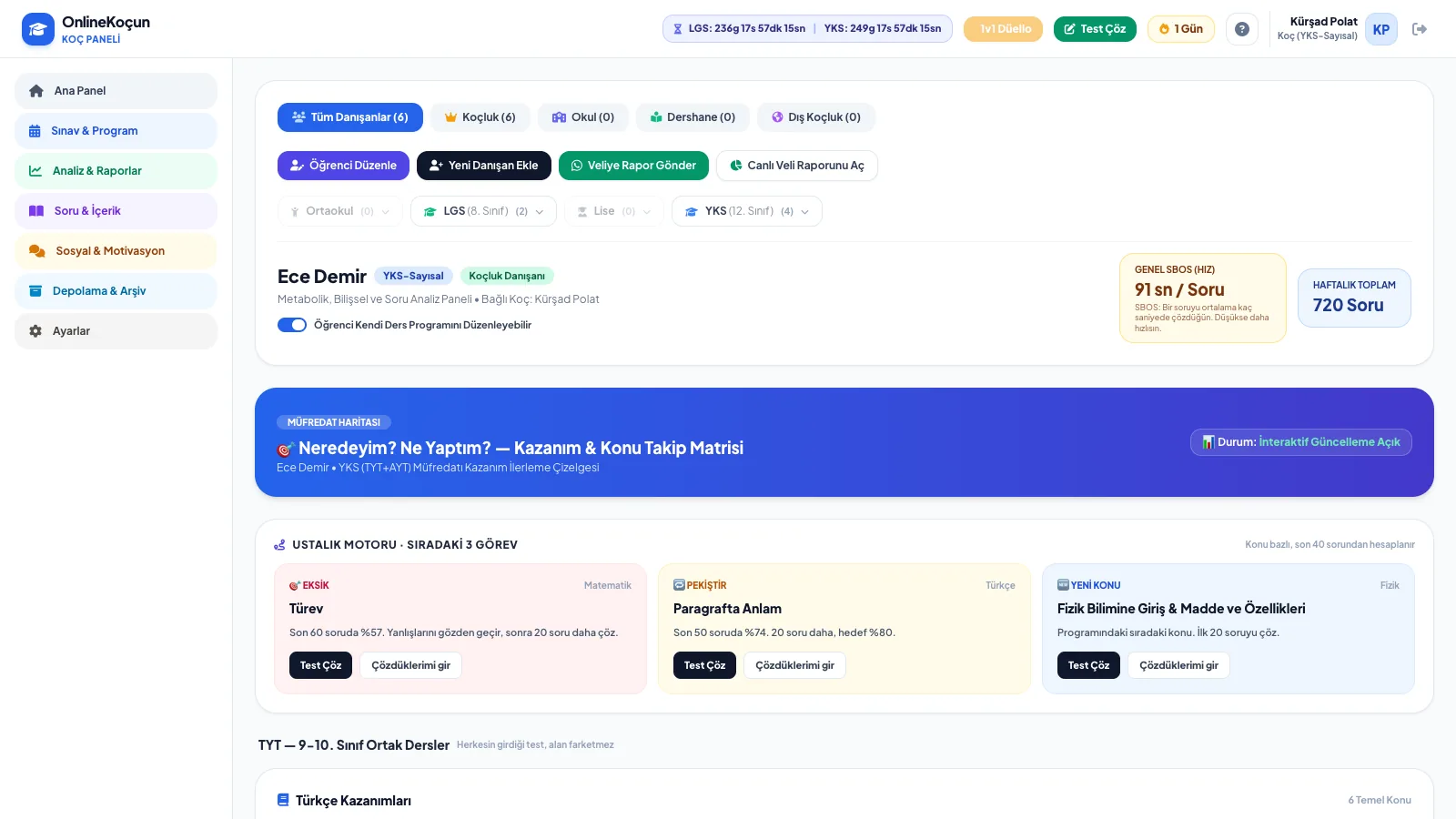Click the book icon beside Türkçe Kazanımları
This screenshot has height=819, width=1456.
tap(283, 800)
